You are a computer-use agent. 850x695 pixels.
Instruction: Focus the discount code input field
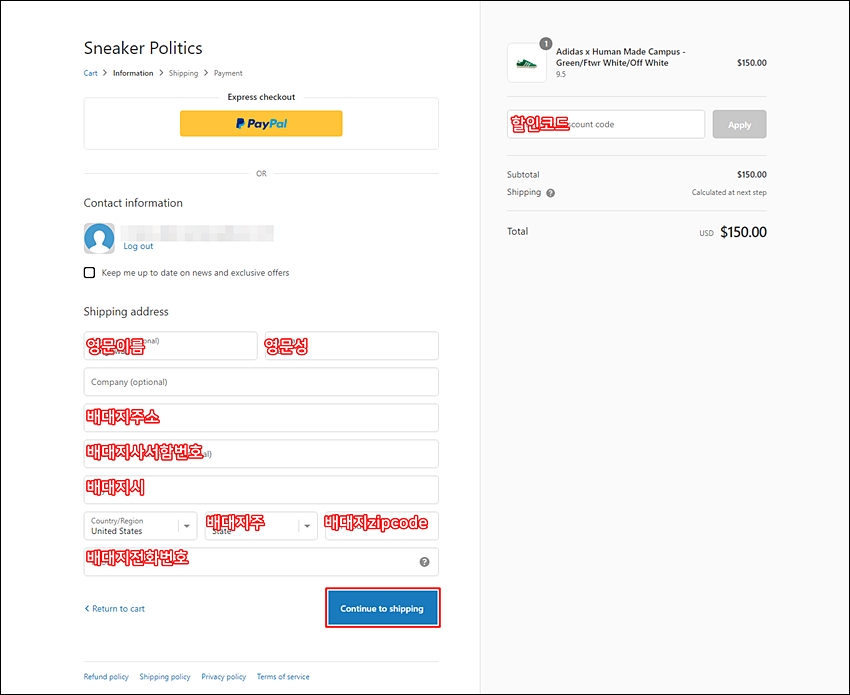pyautogui.click(x=606, y=124)
